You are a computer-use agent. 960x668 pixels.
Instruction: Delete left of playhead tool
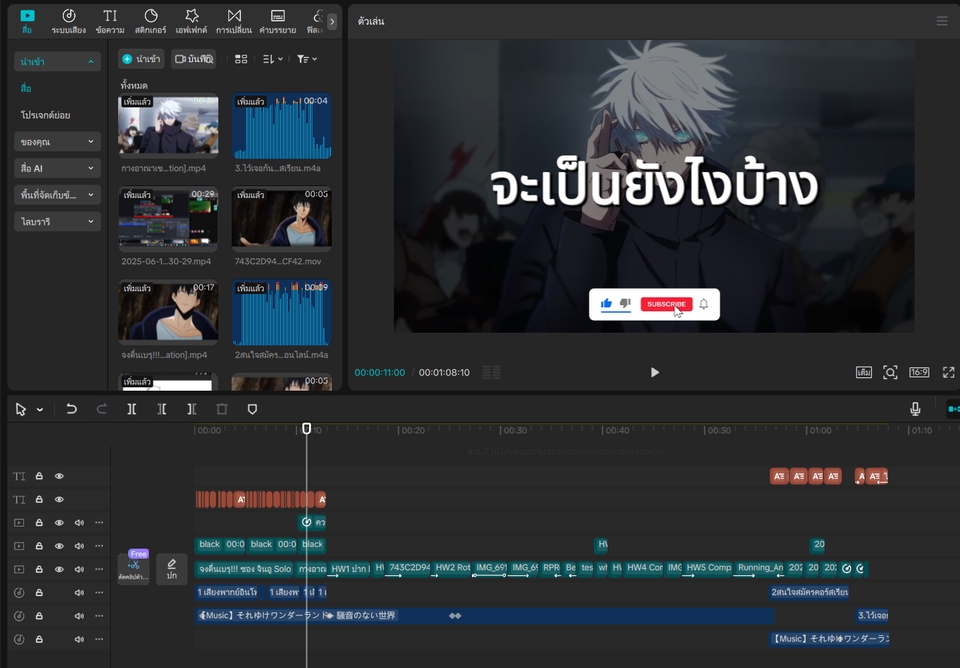162,409
